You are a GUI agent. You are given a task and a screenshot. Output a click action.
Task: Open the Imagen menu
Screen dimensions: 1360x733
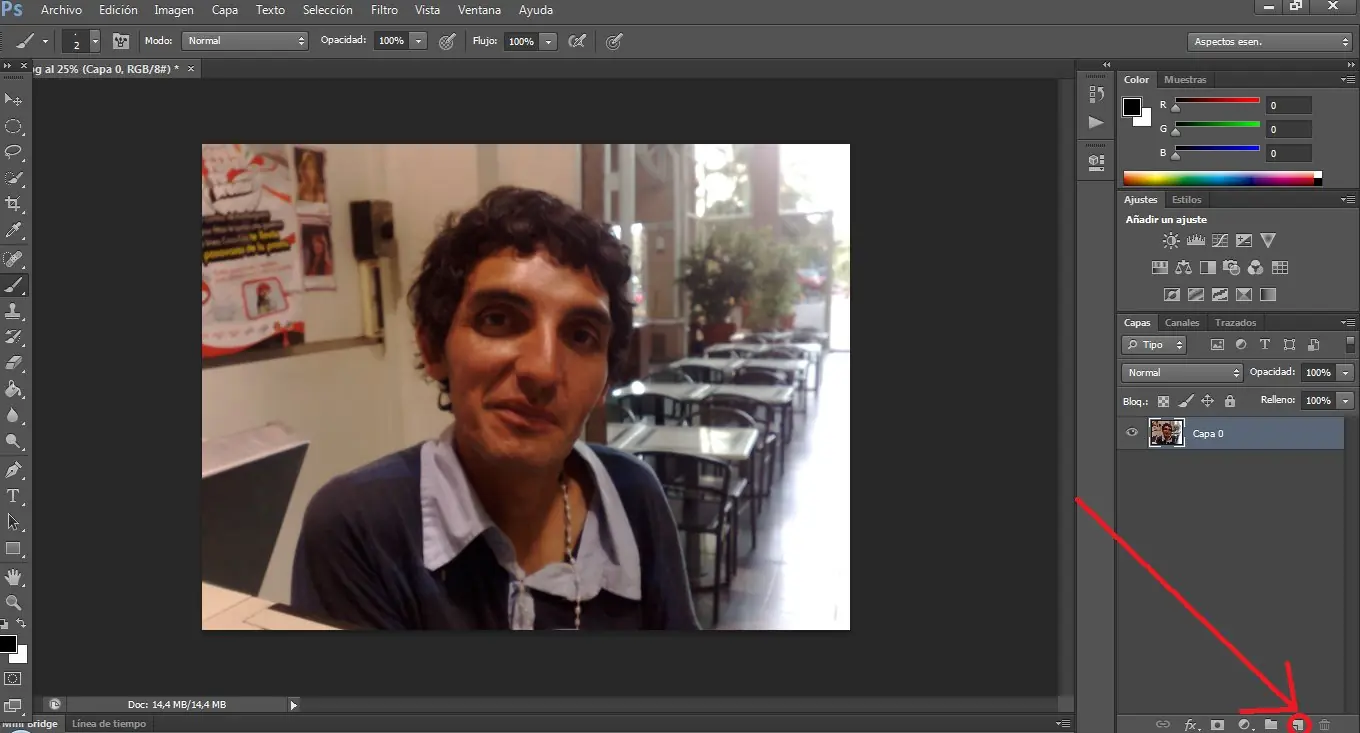[x=174, y=10]
